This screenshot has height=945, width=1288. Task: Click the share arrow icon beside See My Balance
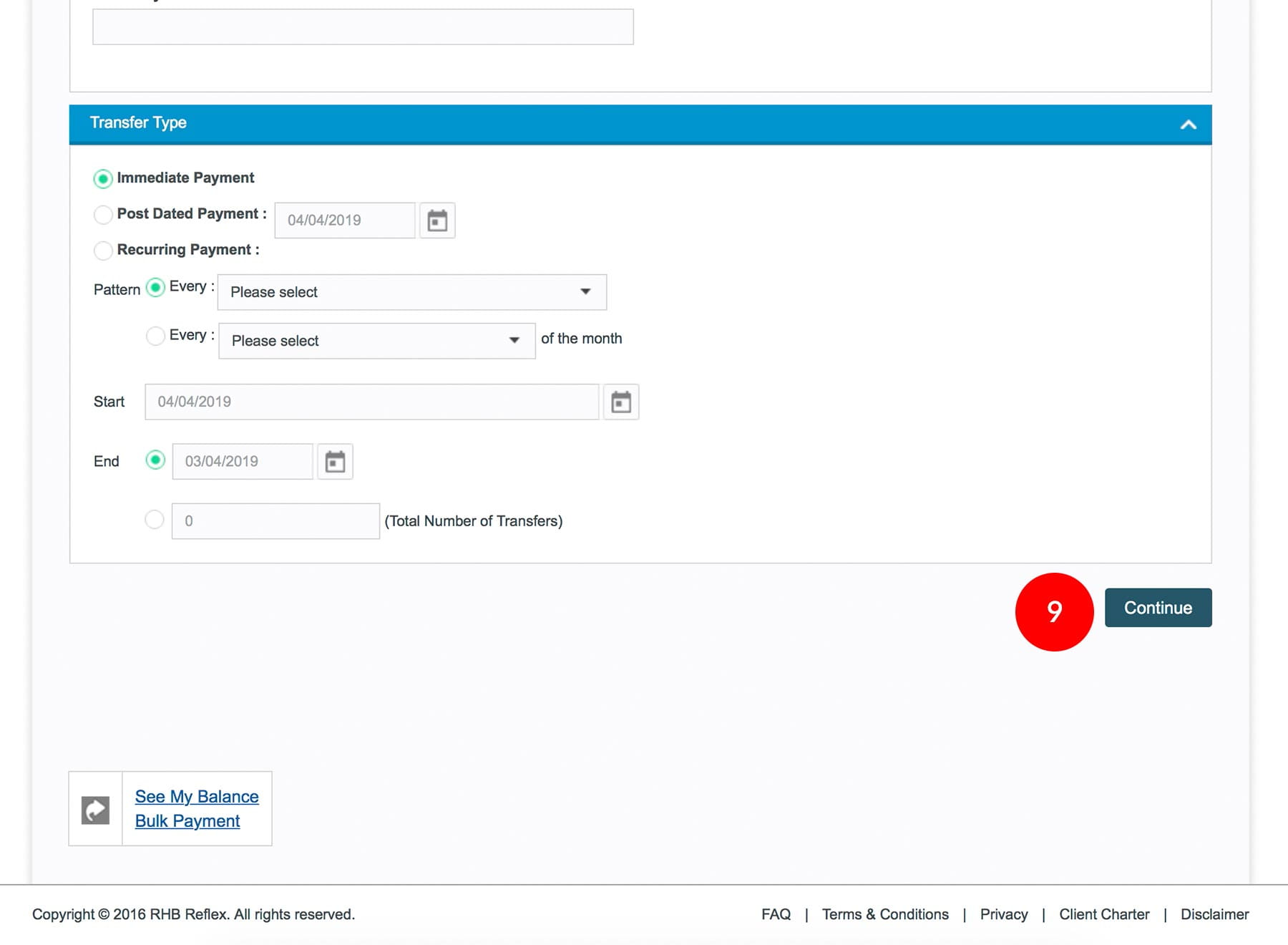[x=95, y=810]
